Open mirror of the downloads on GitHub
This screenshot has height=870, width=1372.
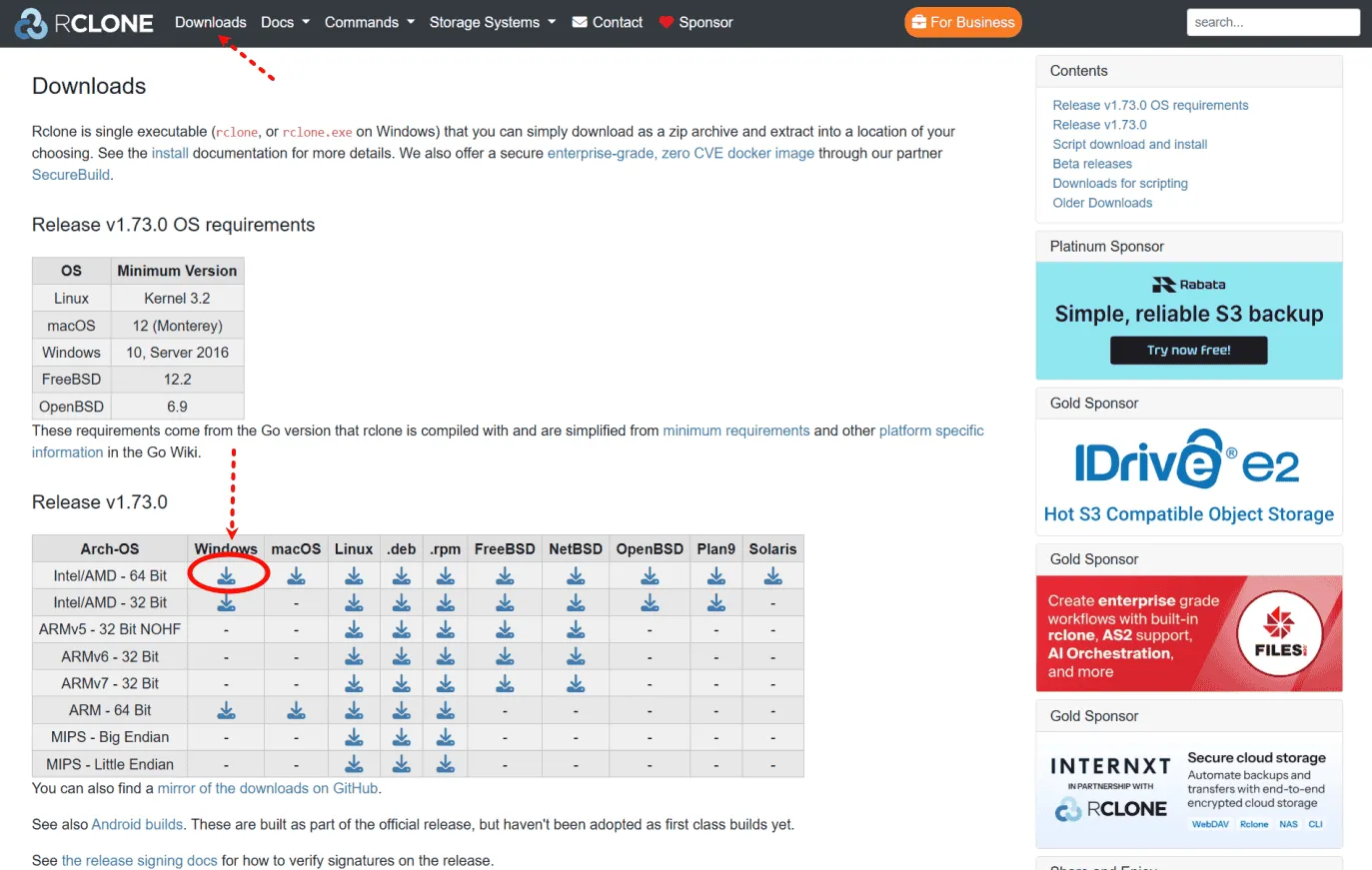point(267,788)
